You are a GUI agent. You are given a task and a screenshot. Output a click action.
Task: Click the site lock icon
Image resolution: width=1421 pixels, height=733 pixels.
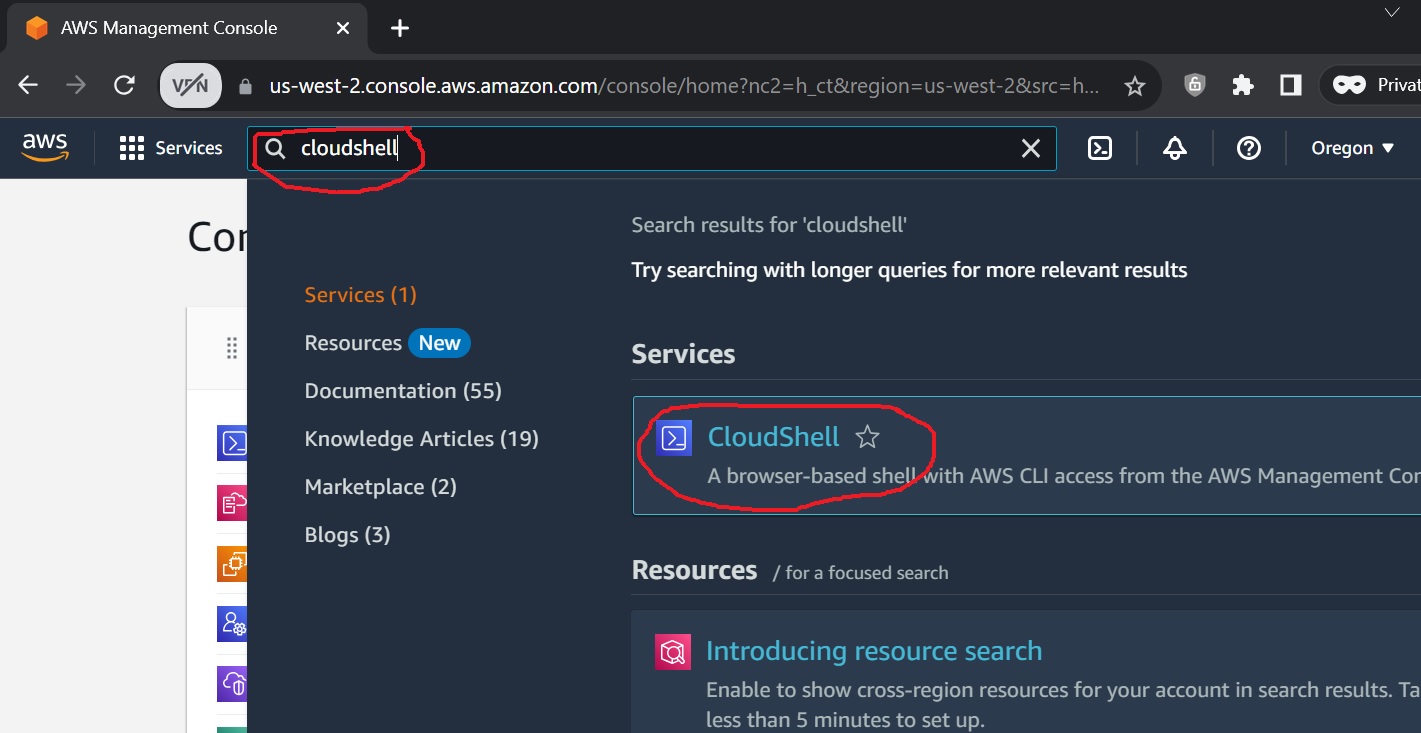[245, 87]
